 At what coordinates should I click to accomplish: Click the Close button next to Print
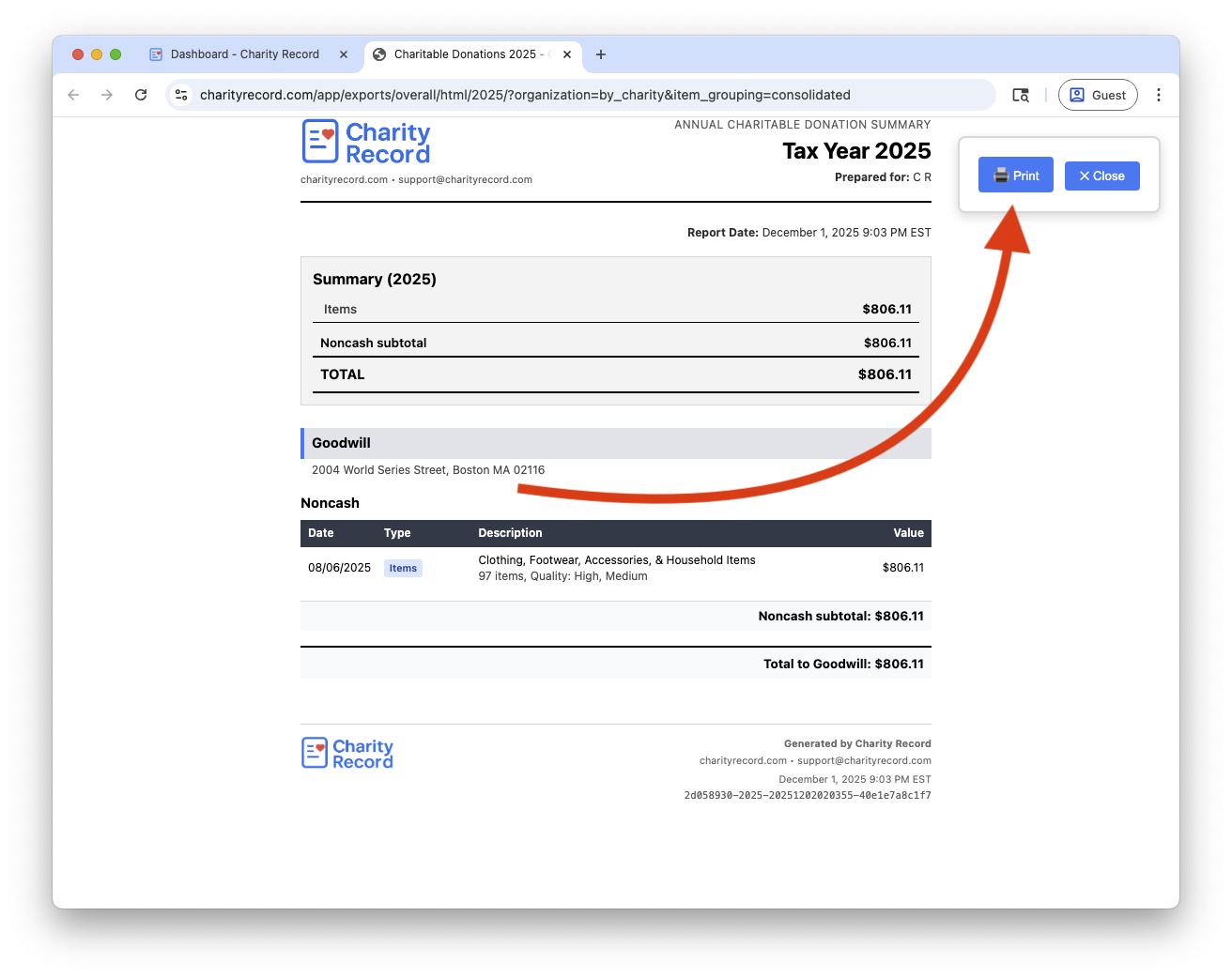[x=1101, y=175]
